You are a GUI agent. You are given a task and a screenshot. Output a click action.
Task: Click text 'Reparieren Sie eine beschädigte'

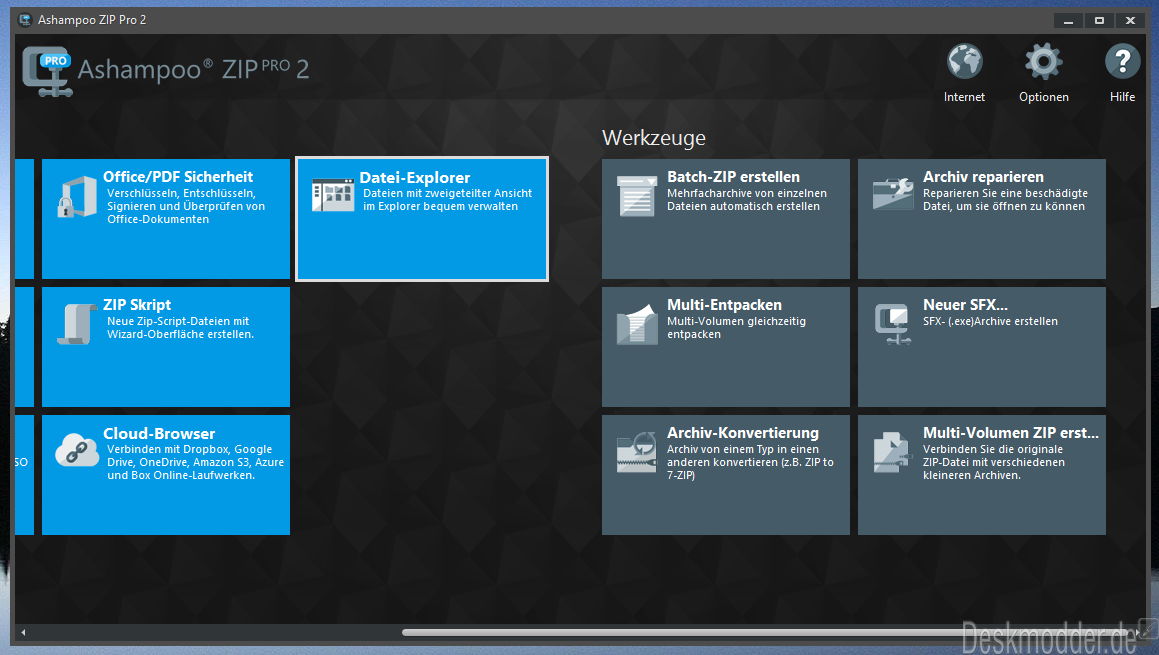1005,193
